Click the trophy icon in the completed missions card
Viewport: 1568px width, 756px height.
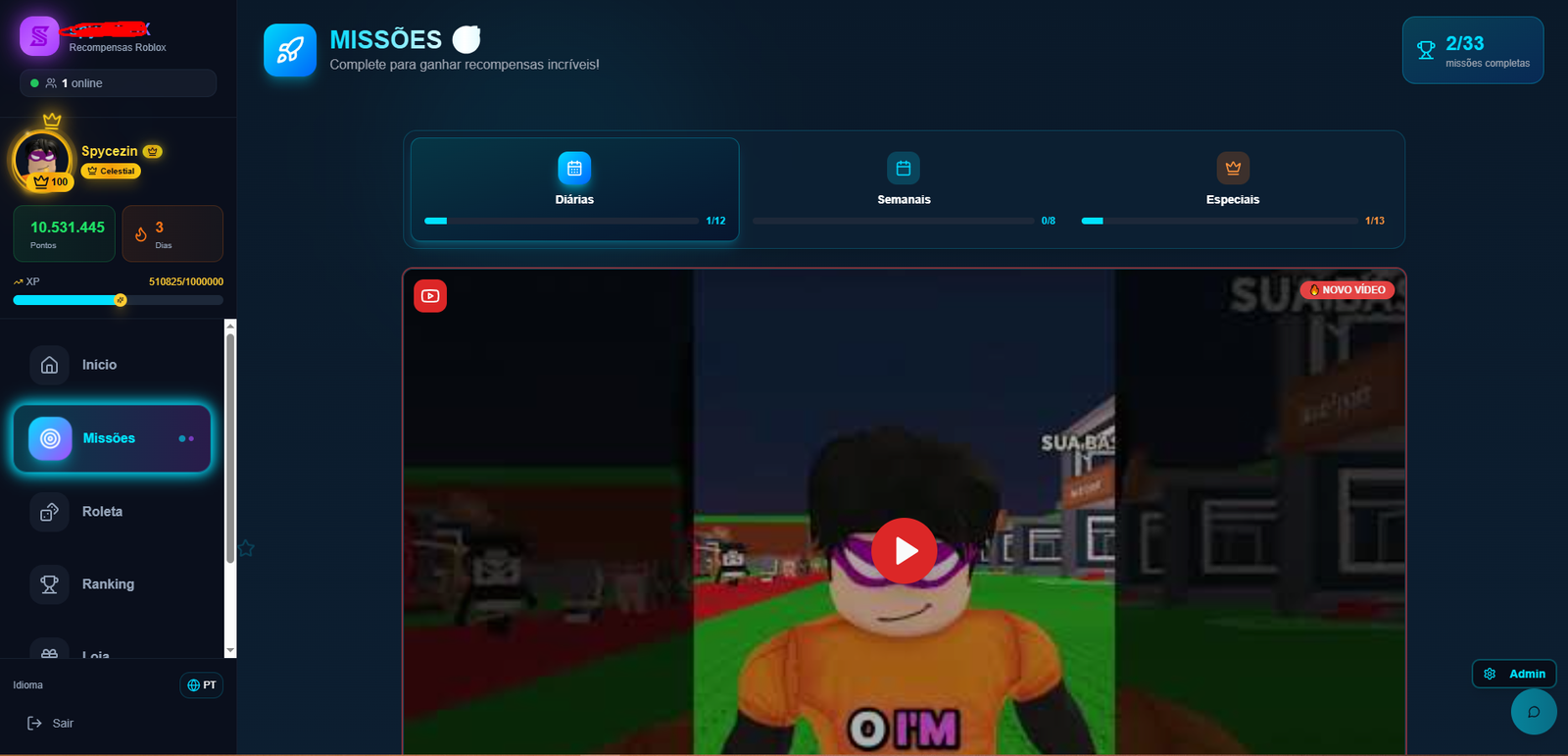(1426, 50)
